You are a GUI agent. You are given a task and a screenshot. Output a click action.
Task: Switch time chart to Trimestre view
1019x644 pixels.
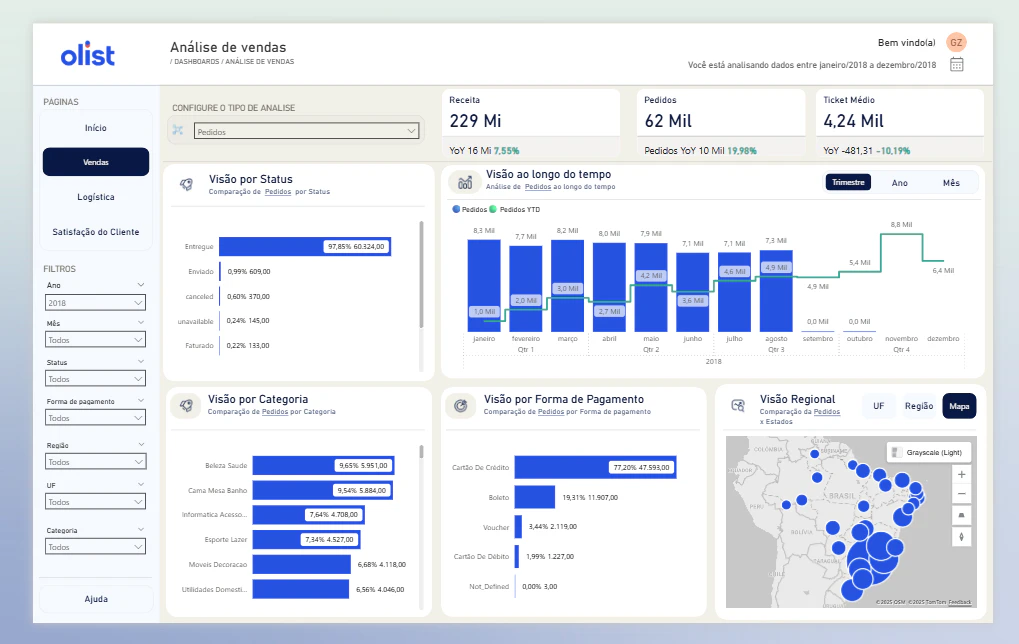tap(848, 183)
